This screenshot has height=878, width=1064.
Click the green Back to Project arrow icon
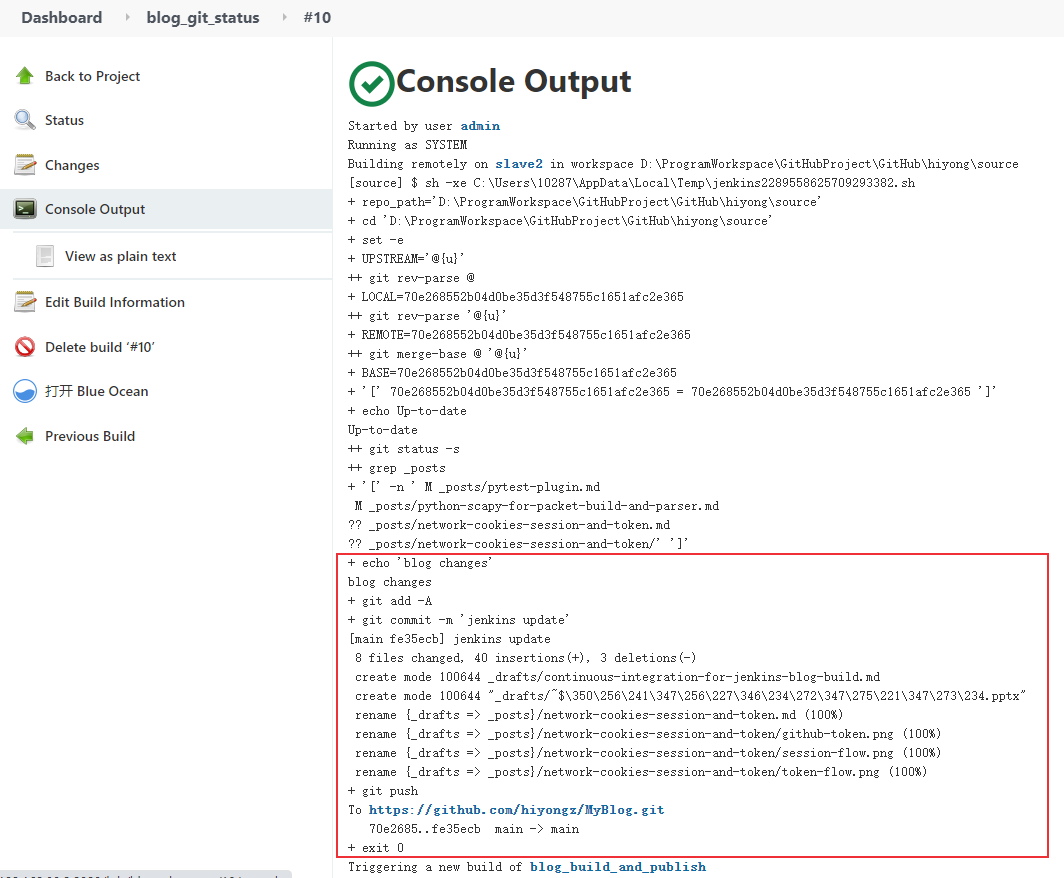[x=25, y=76]
